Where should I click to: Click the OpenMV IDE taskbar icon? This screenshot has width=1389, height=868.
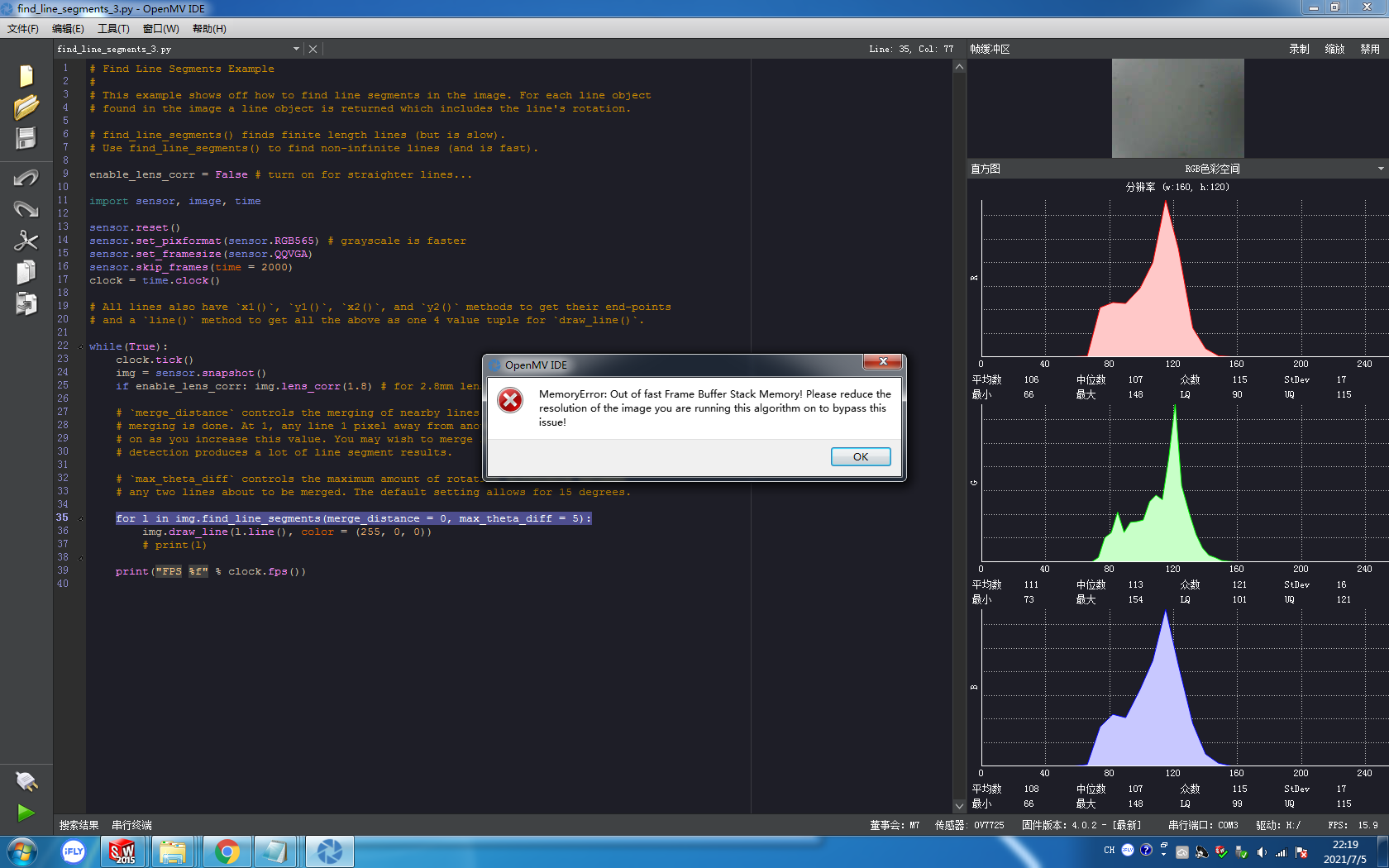tap(329, 851)
